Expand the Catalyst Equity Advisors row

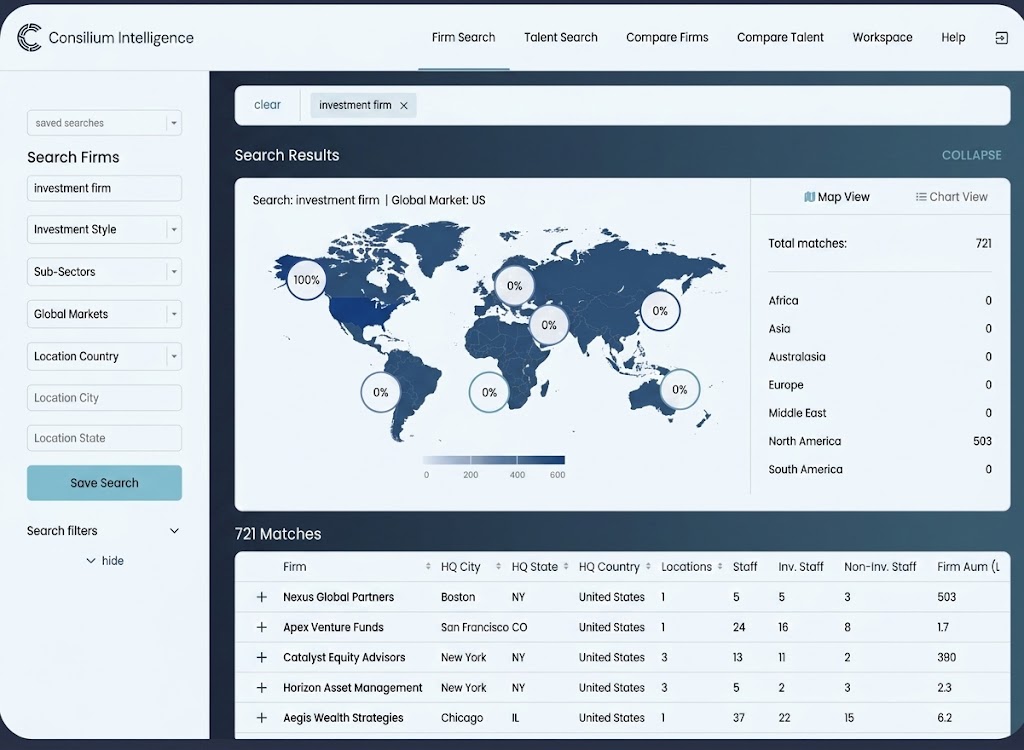(262, 657)
